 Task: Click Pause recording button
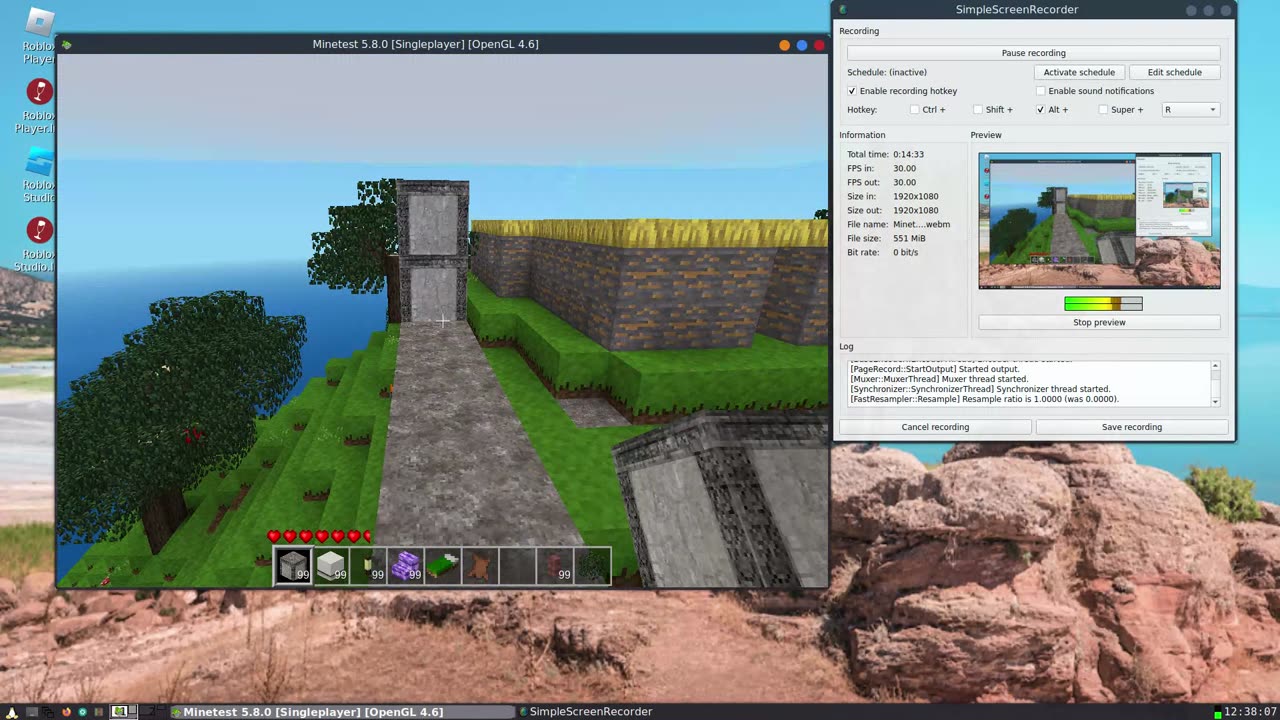tap(1033, 53)
